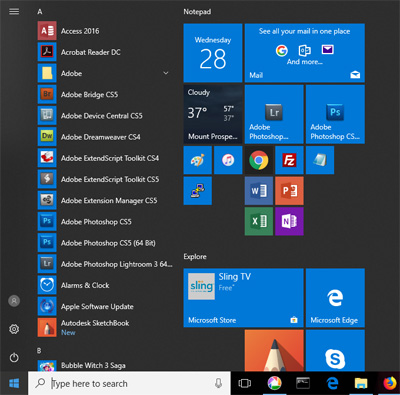The image size is (400, 395).
Task: Open the Remote Desktop Connection tile
Action: coord(197,191)
